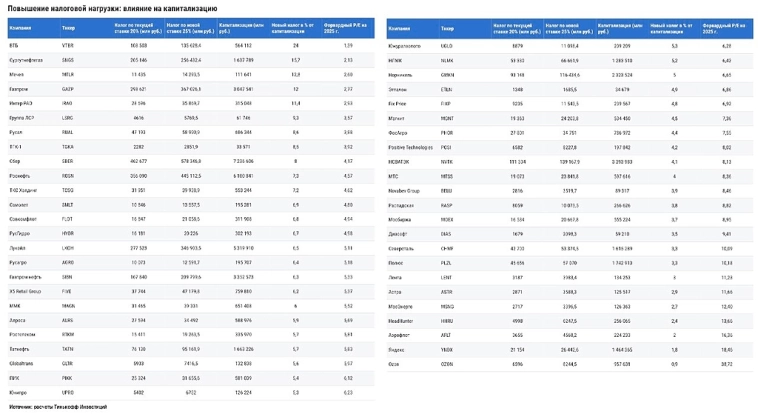This screenshot has width=758, height=414.
Task: Click the Компания header in left table
Action: click(20, 30)
